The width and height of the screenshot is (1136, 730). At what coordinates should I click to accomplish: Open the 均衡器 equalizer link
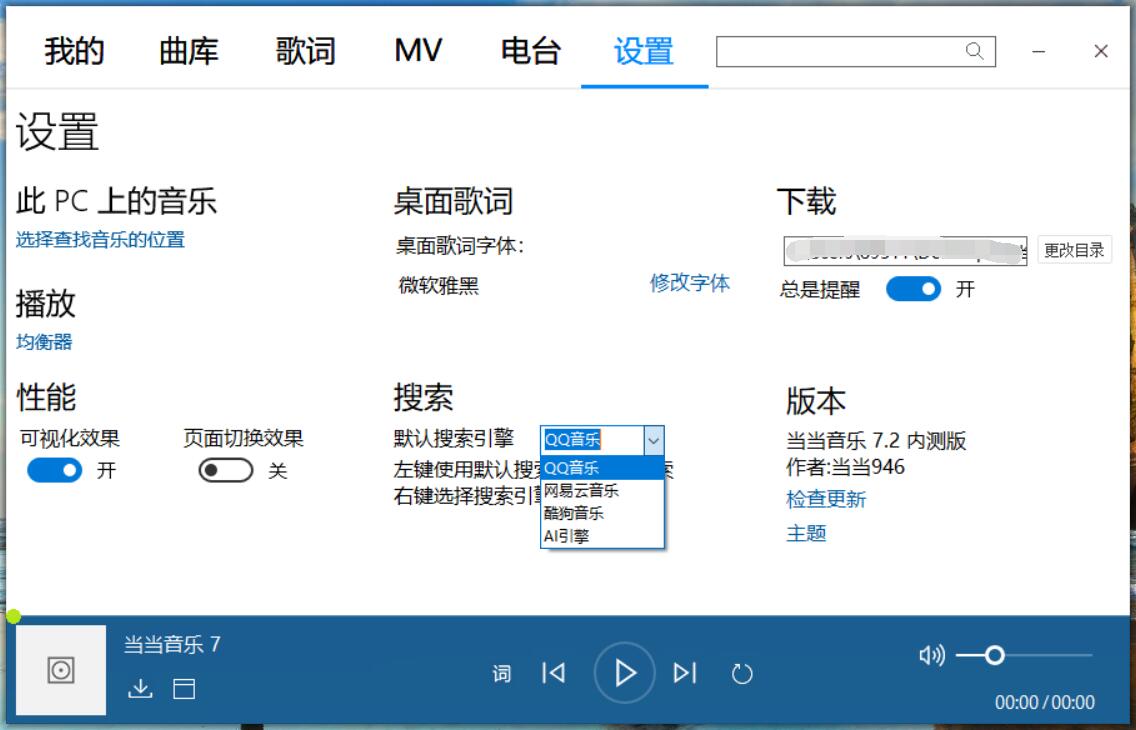pos(44,342)
